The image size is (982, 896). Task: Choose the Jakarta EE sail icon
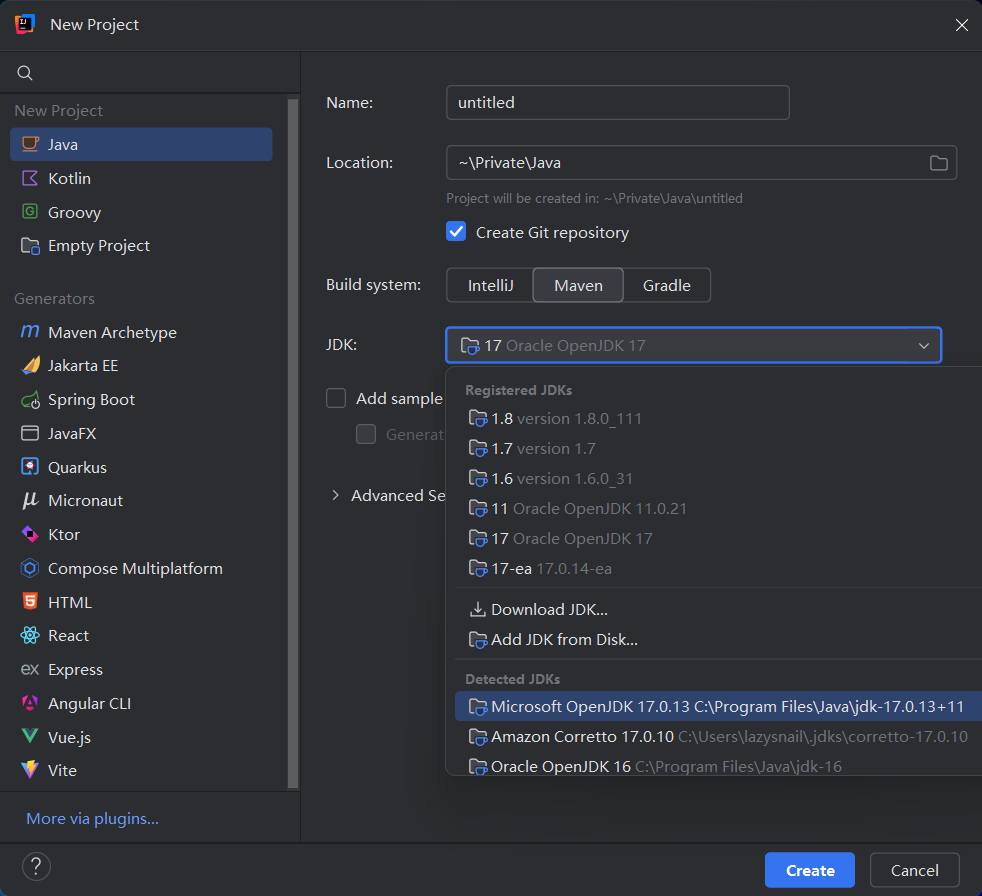(30, 366)
